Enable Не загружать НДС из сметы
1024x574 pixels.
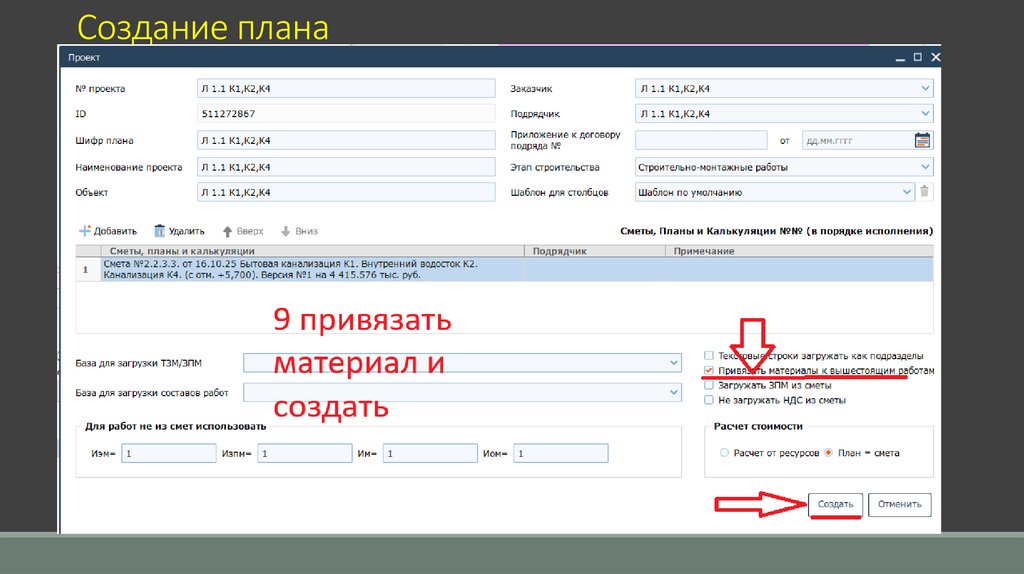coord(709,400)
